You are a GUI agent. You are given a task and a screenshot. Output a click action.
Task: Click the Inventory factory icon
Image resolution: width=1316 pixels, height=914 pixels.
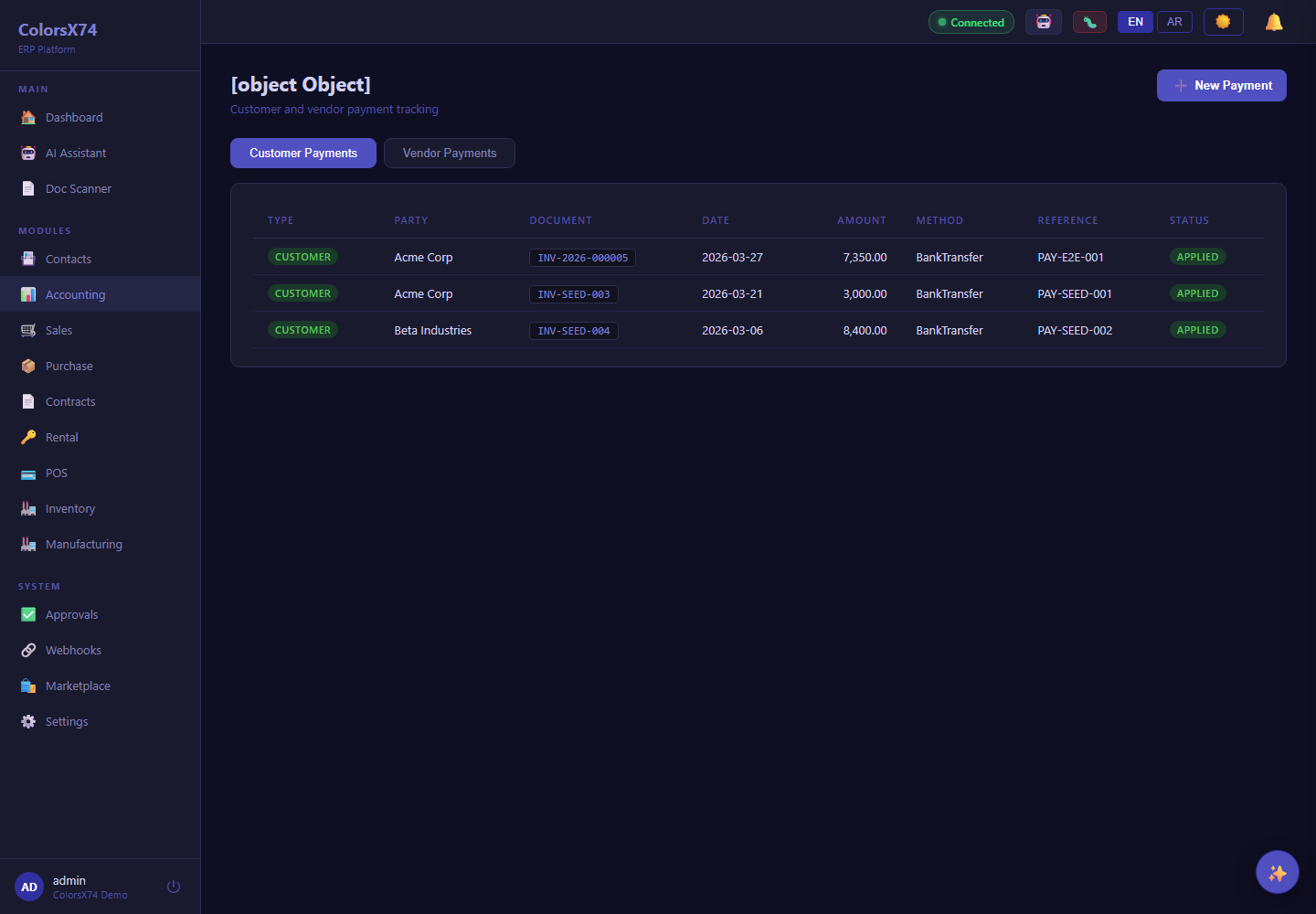[28, 508]
